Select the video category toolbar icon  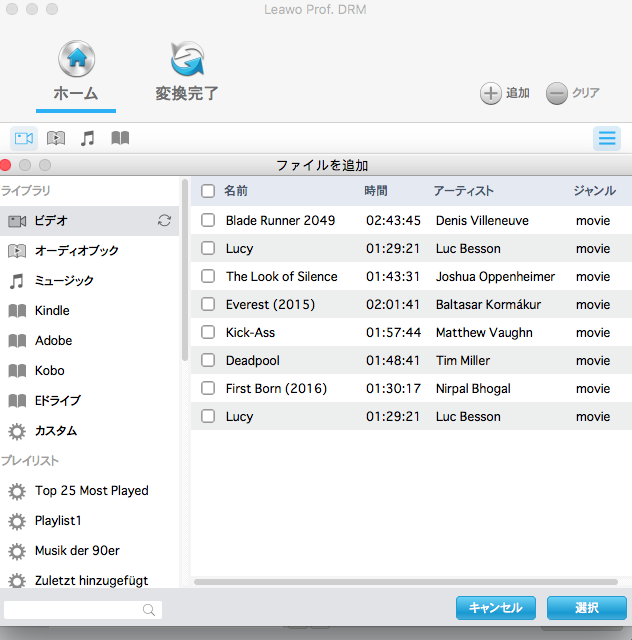click(24, 138)
